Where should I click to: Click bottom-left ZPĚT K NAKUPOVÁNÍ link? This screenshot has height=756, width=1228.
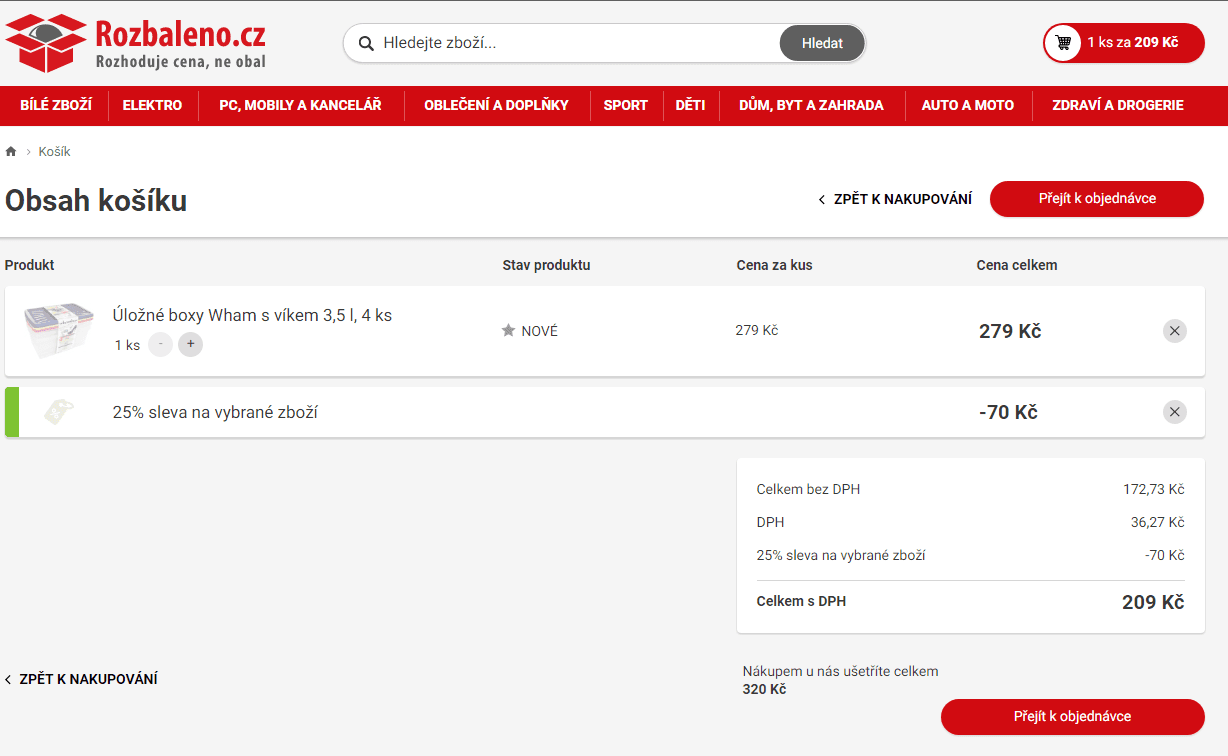click(x=82, y=679)
